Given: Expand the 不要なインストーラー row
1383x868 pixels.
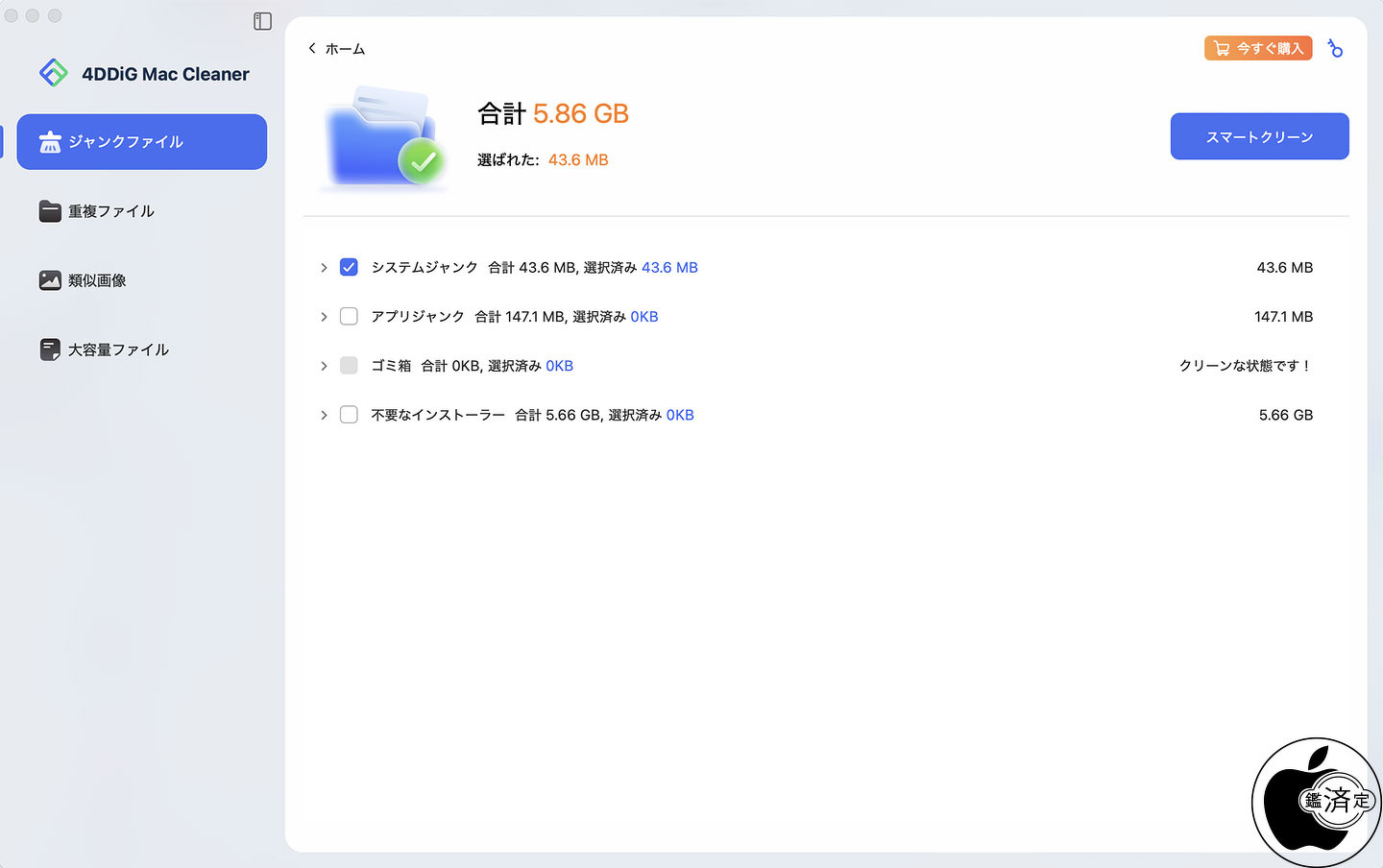Looking at the screenshot, I should [x=324, y=415].
